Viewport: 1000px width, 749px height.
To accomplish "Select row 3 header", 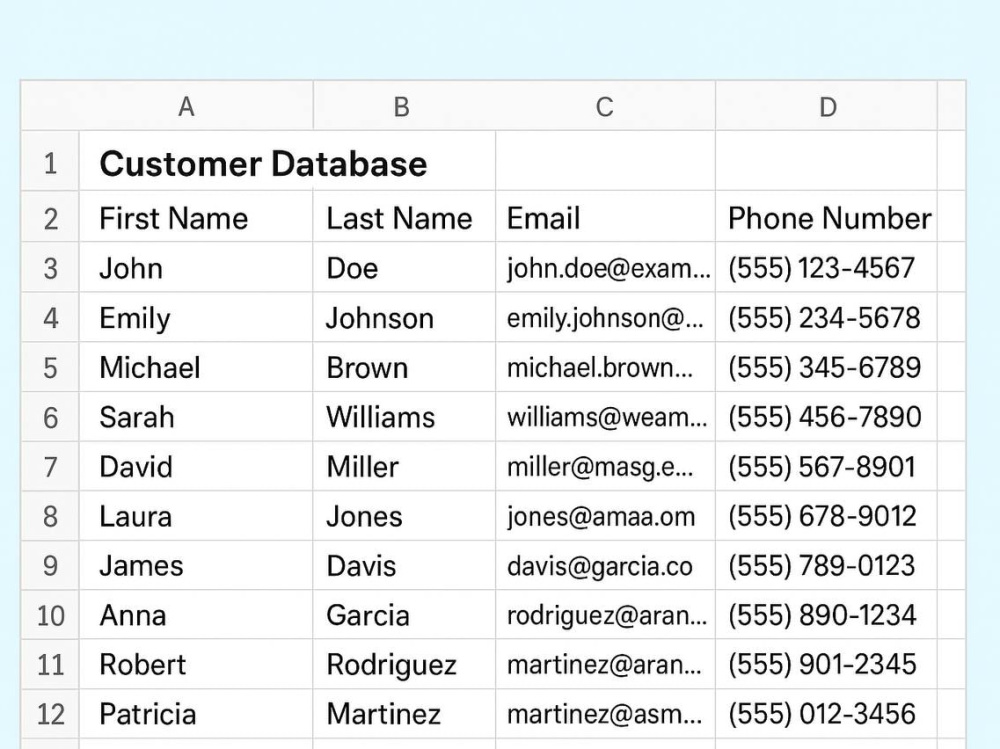I will click(x=50, y=267).
